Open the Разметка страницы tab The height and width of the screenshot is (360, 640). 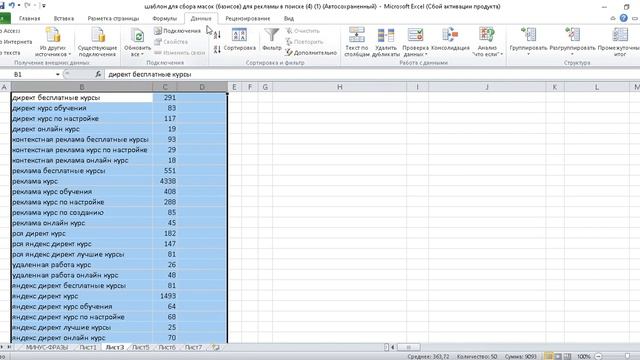coord(113,18)
